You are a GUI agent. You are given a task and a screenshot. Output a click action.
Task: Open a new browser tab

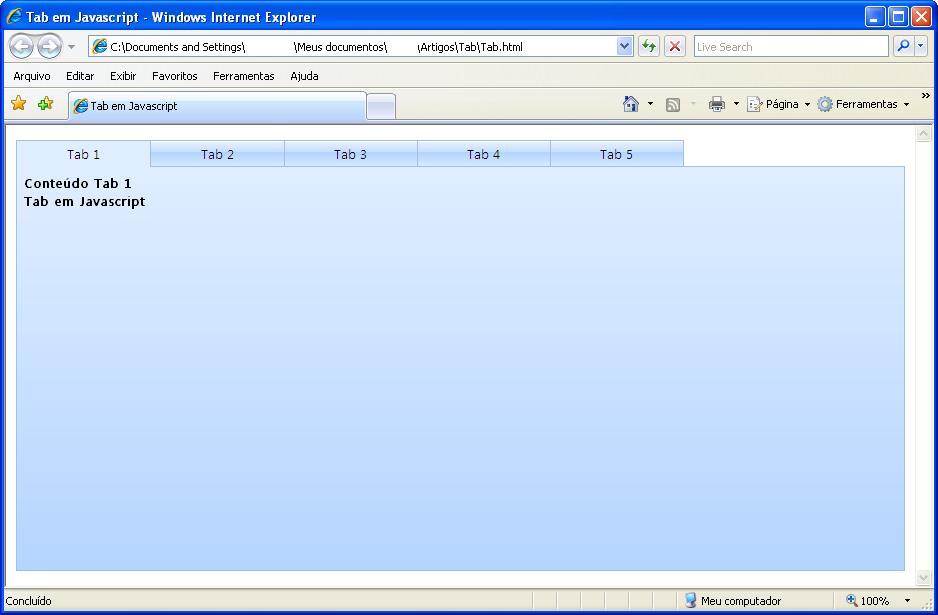click(380, 103)
